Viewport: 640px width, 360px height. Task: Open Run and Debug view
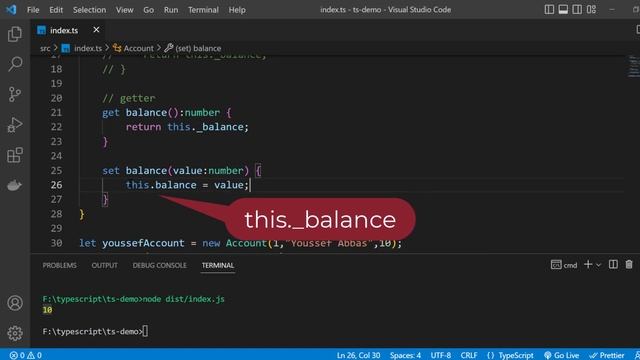(x=15, y=125)
